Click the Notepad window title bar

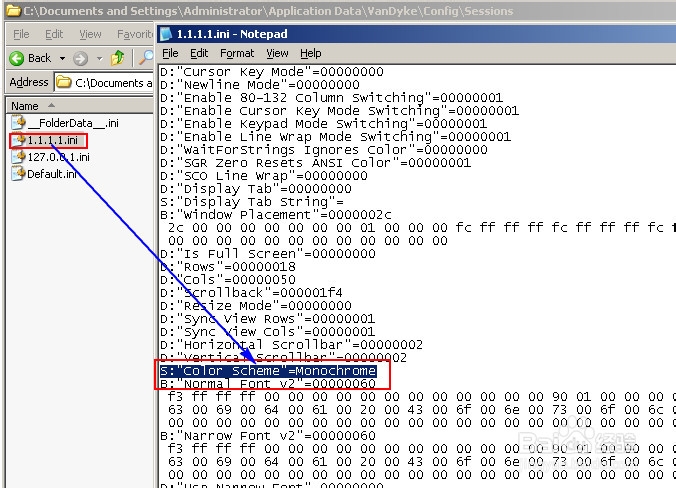pyautogui.click(x=416, y=34)
